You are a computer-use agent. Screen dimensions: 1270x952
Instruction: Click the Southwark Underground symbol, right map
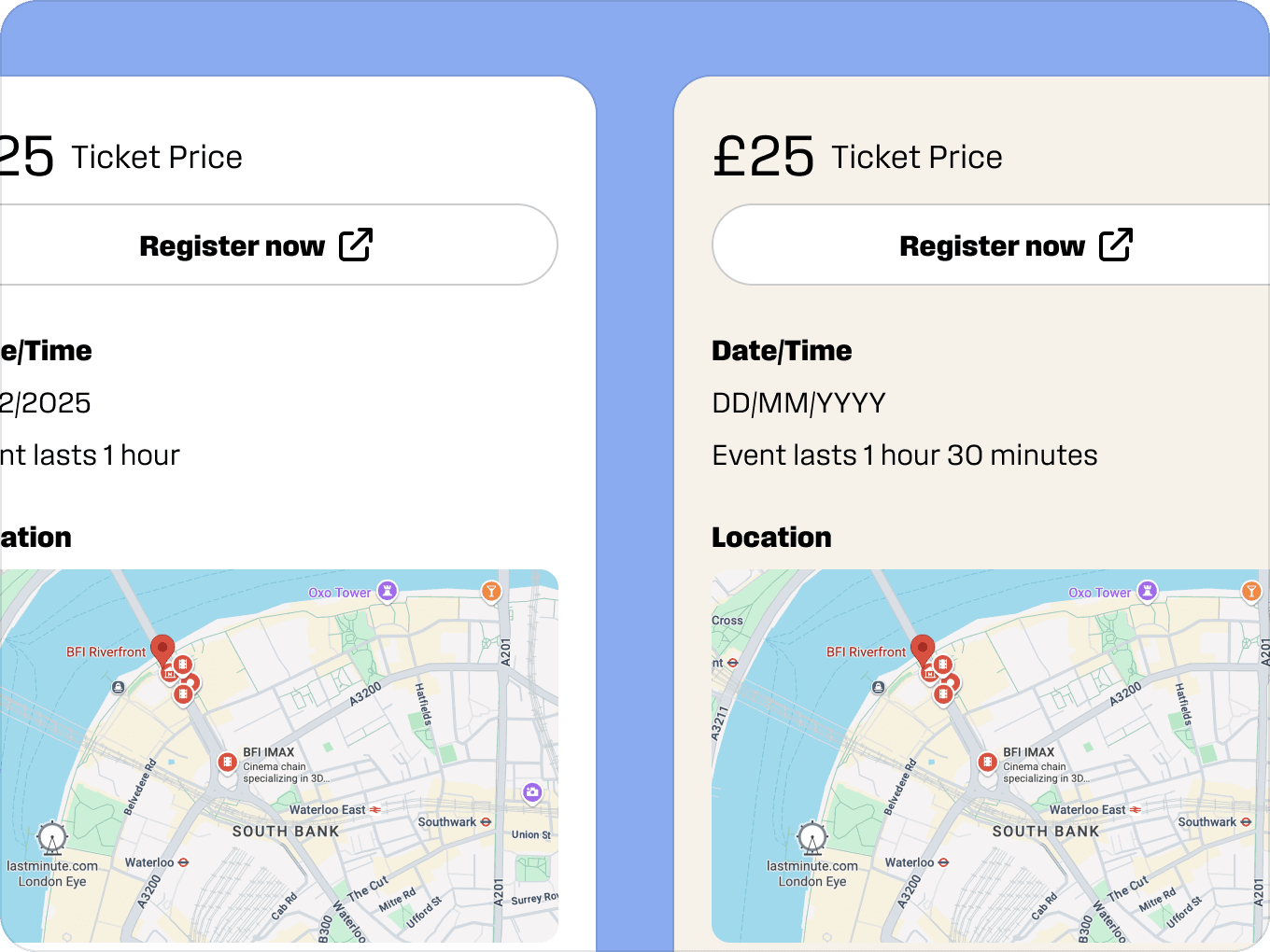point(1246,822)
